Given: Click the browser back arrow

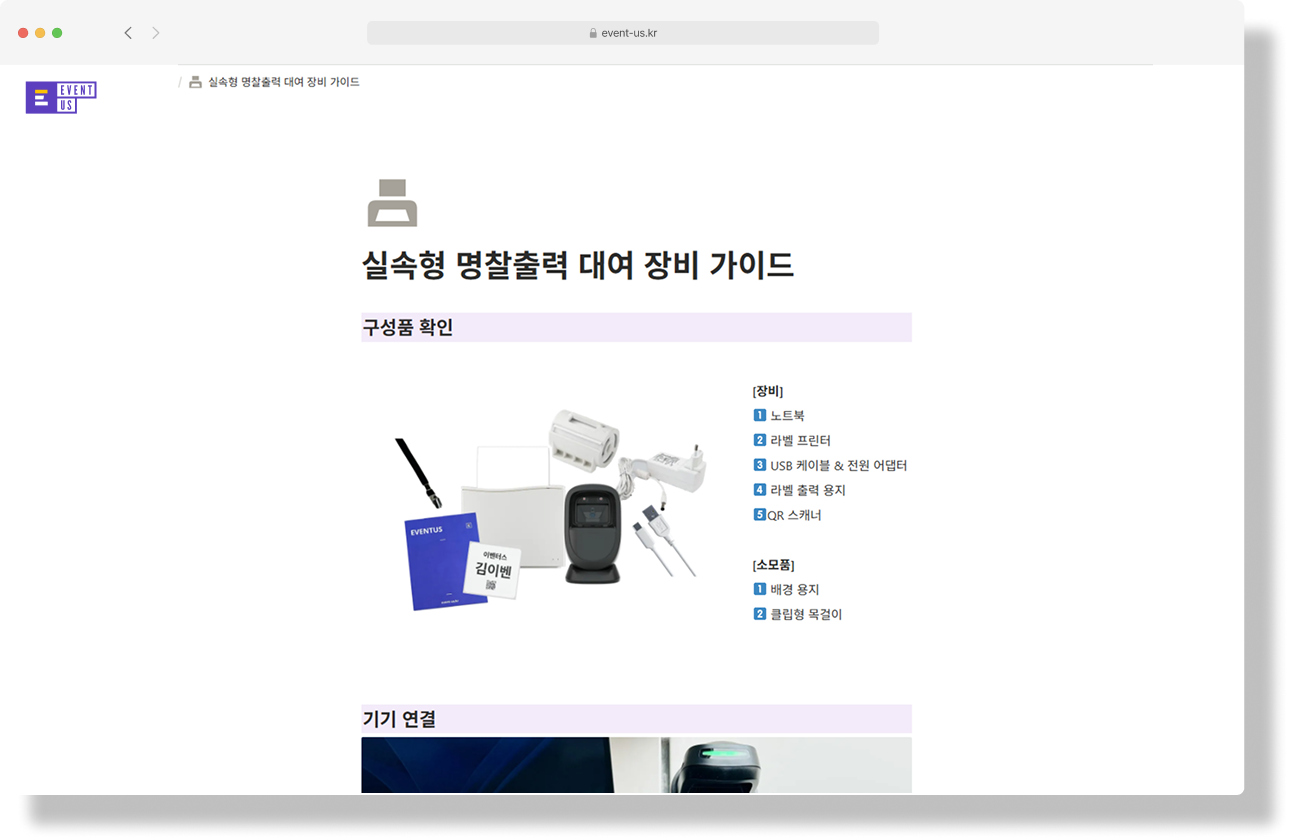Looking at the screenshot, I should coord(128,32).
